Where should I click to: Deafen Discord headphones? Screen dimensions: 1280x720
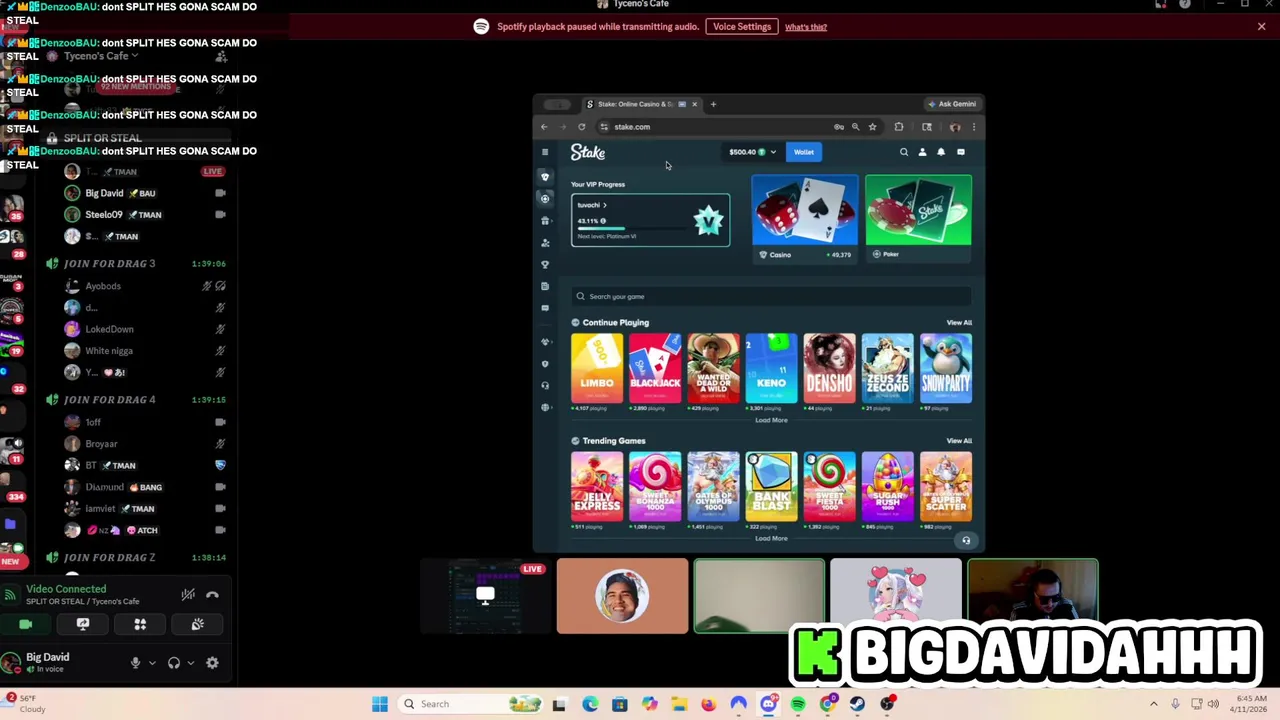174,662
